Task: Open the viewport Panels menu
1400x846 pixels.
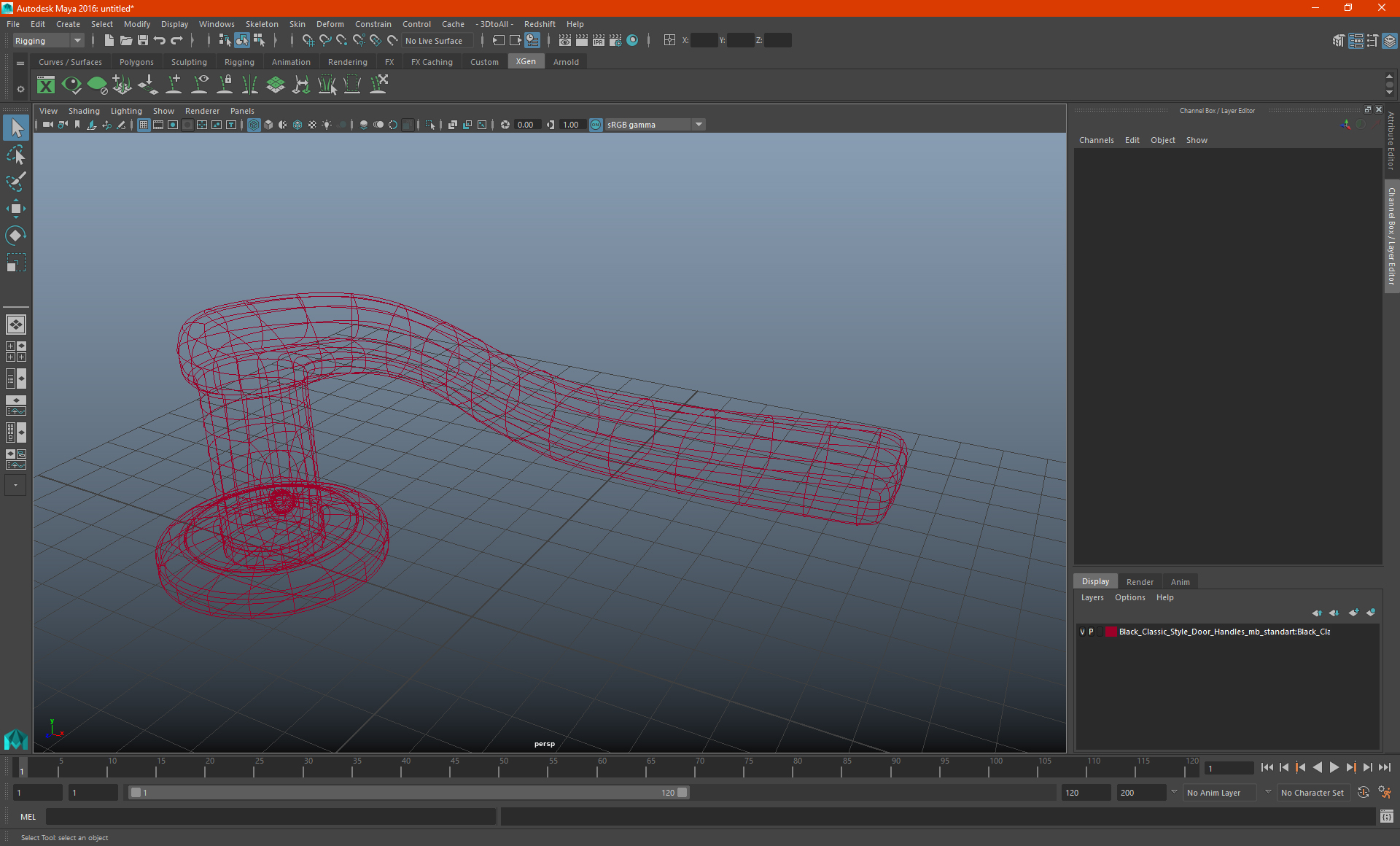Action: click(242, 111)
